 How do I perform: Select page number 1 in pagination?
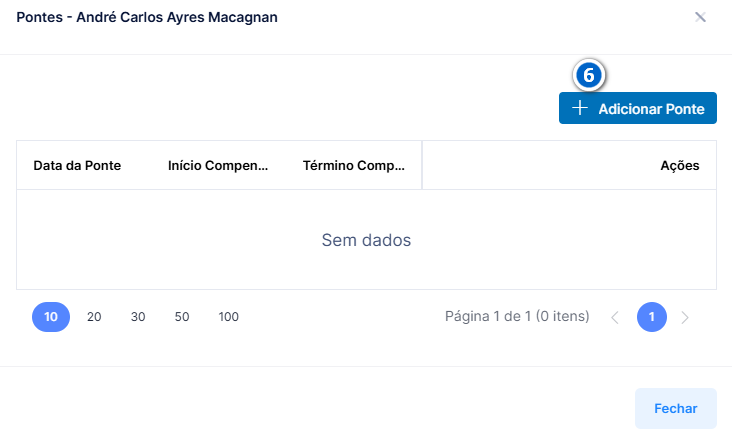point(652,317)
